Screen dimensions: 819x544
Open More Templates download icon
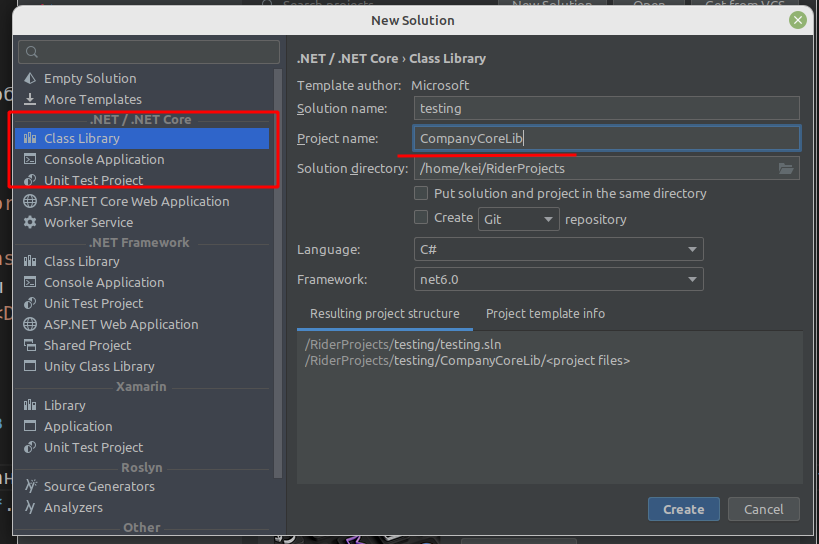click(x=30, y=99)
